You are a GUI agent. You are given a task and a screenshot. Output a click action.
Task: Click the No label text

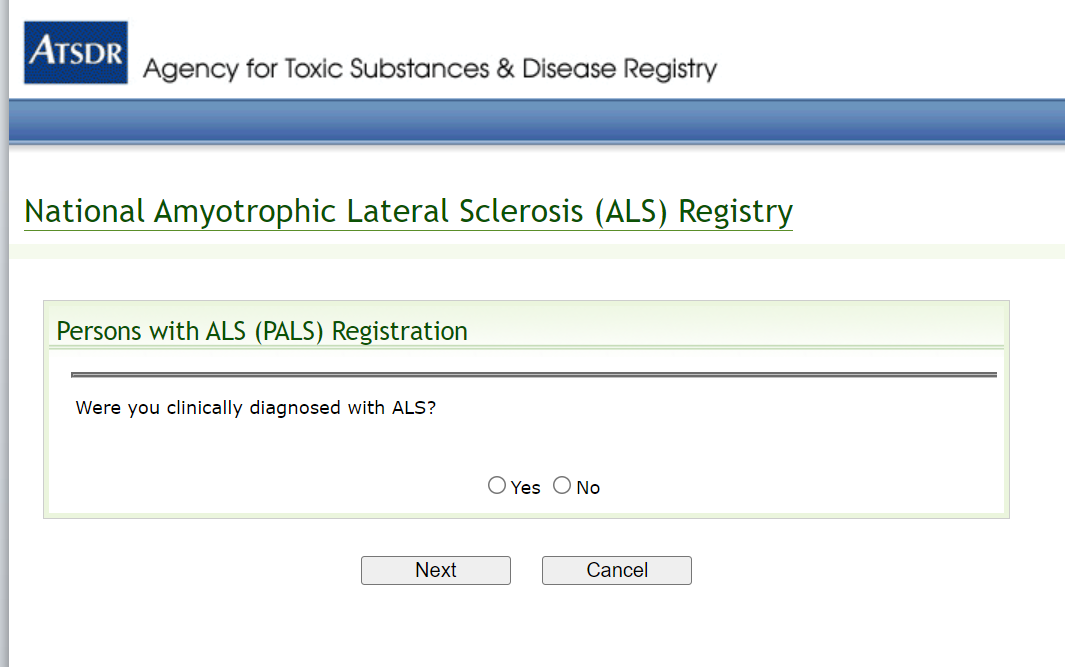click(x=588, y=488)
